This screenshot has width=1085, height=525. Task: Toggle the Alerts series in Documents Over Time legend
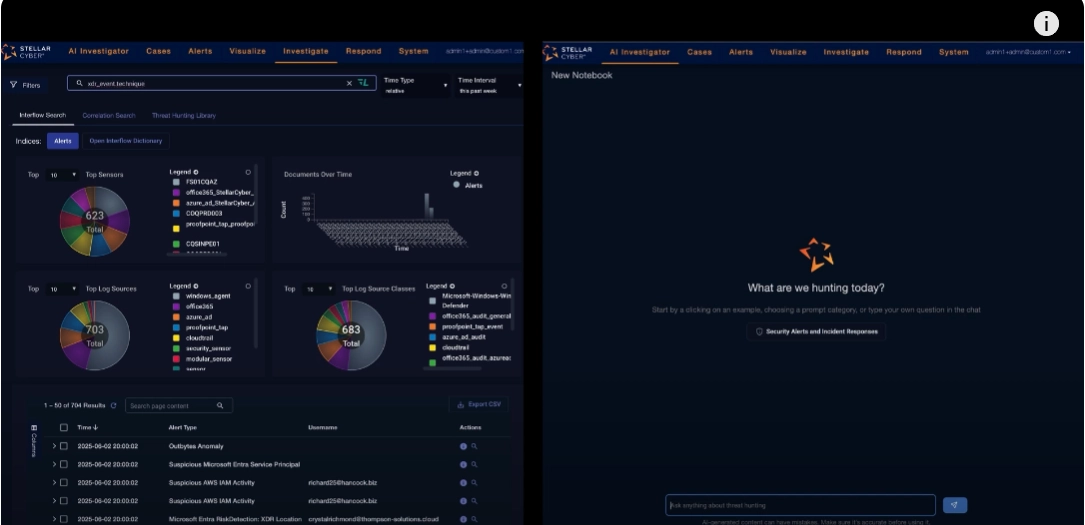pos(468,185)
